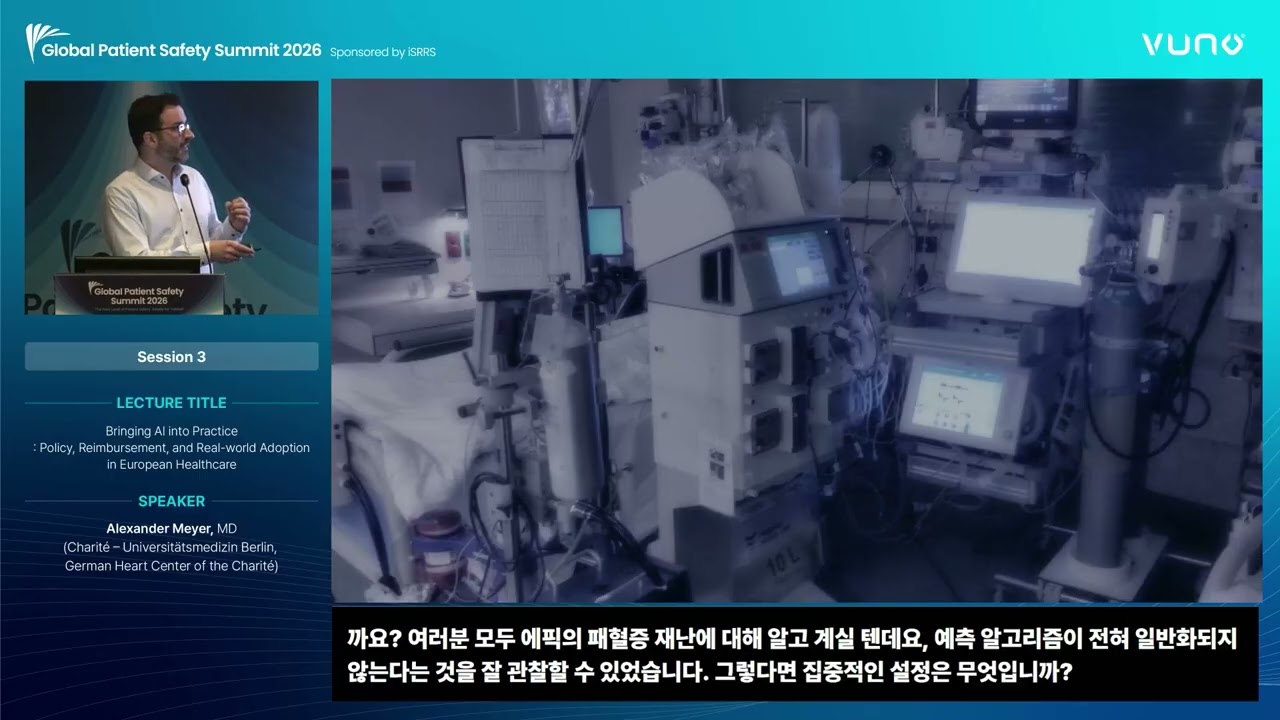Click the podium Global Patient Safety Summit sign

pos(140,294)
